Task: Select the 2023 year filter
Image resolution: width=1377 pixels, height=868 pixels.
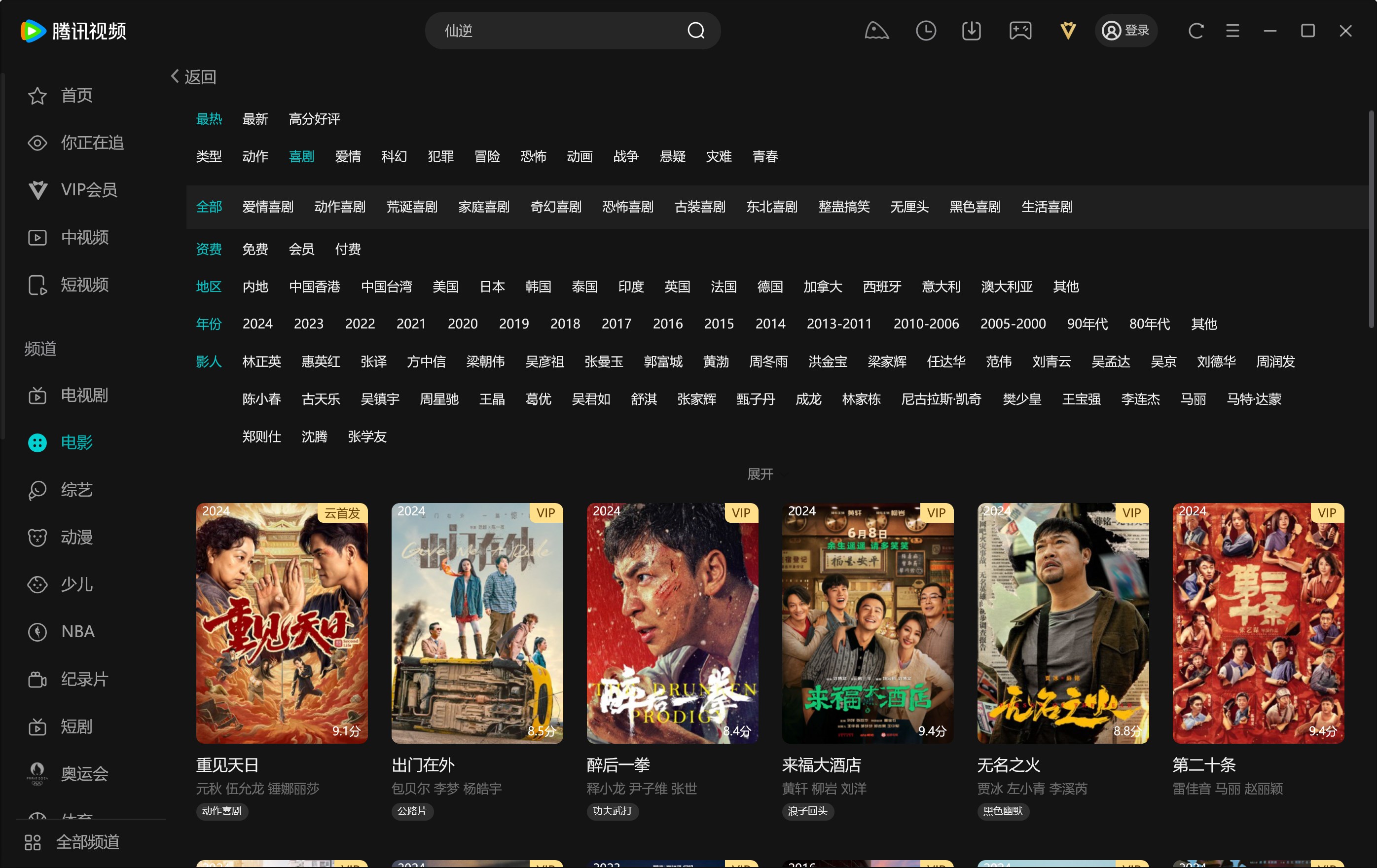Action: click(308, 324)
